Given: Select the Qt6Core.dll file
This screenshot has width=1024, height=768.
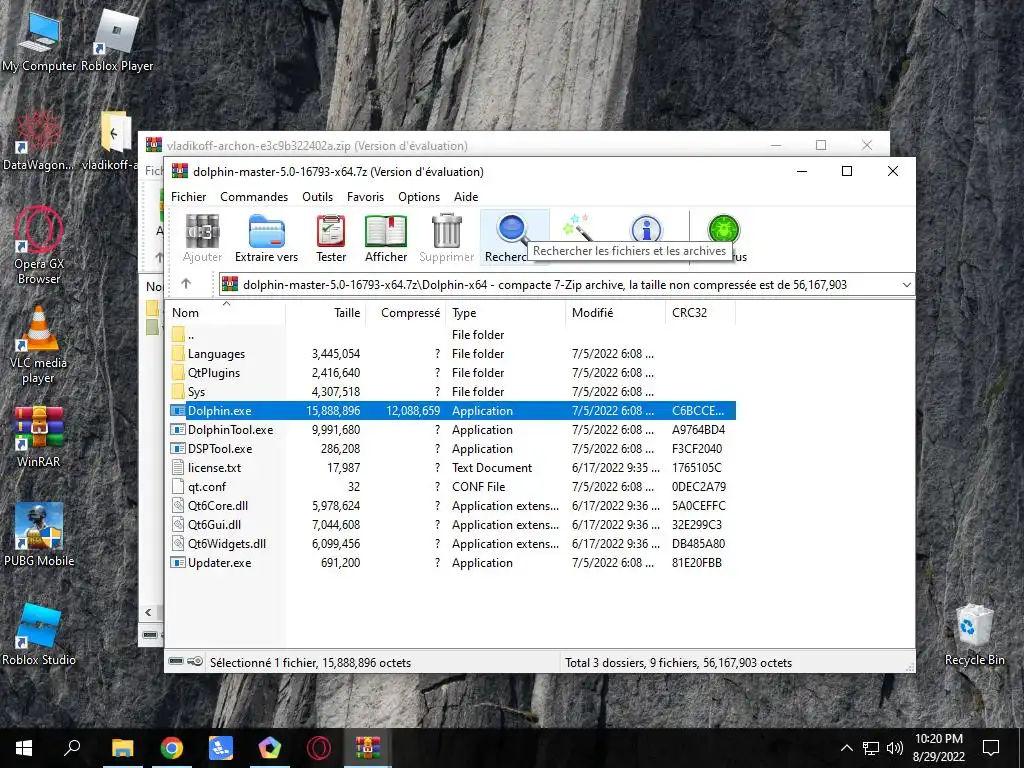Looking at the screenshot, I should 451,505.
